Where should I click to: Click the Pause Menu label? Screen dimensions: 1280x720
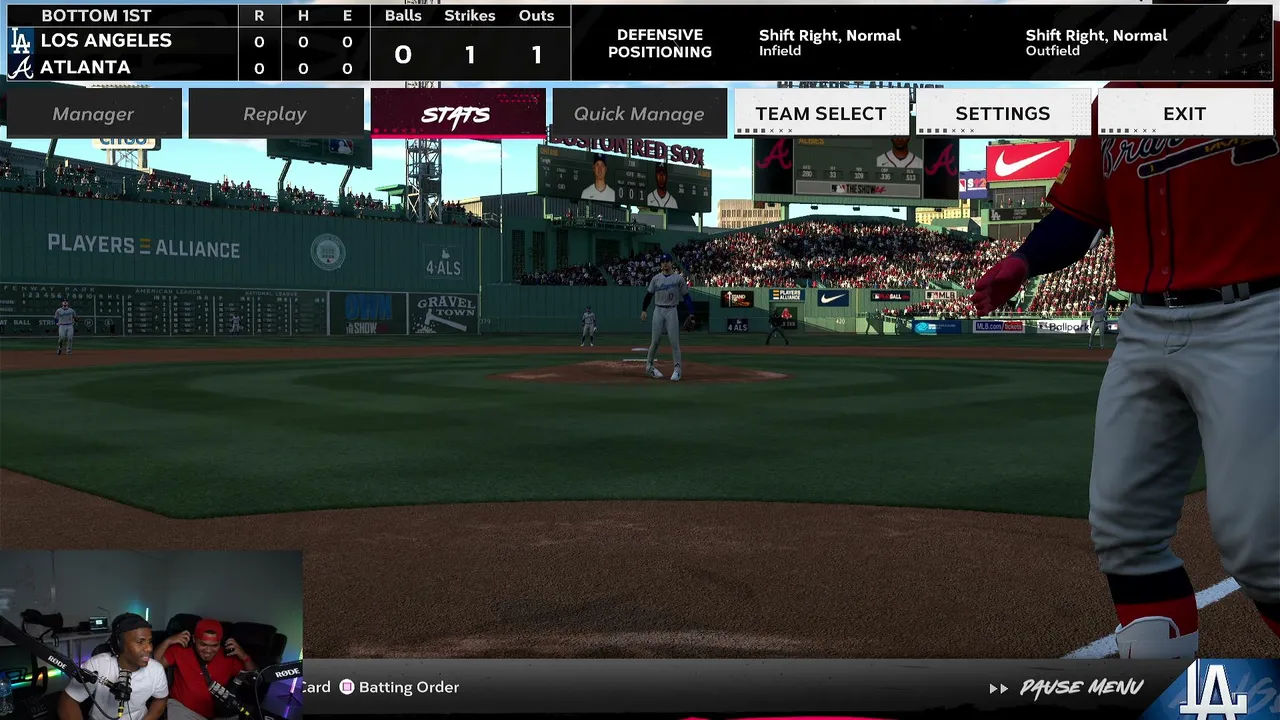coord(1081,688)
